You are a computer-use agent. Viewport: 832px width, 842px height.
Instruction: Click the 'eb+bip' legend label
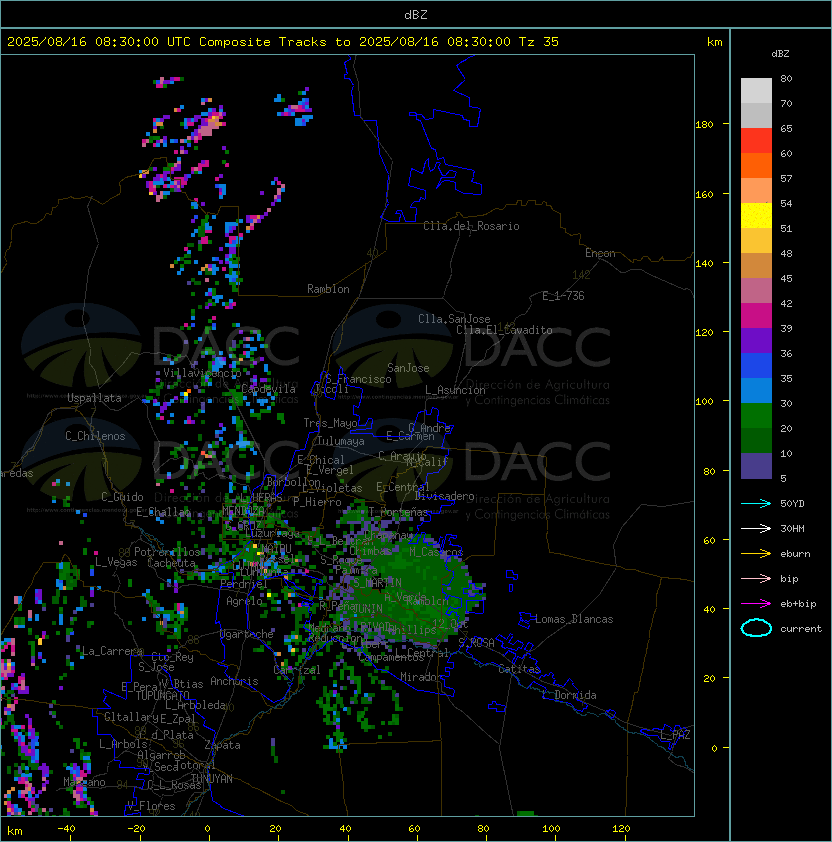click(x=798, y=604)
